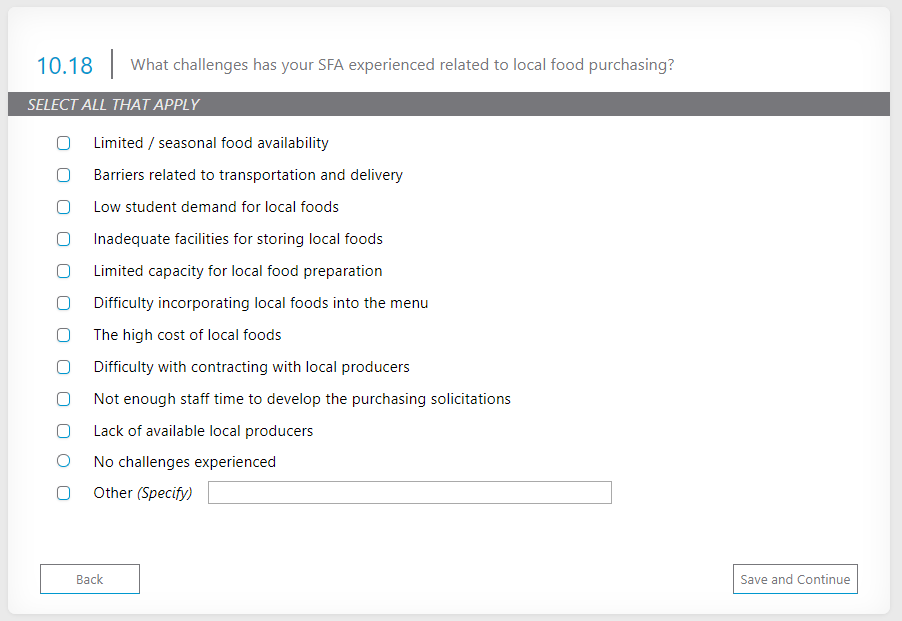Check 'Limited capacity for local food preparation'
Image resolution: width=902 pixels, height=621 pixels.
coord(64,271)
